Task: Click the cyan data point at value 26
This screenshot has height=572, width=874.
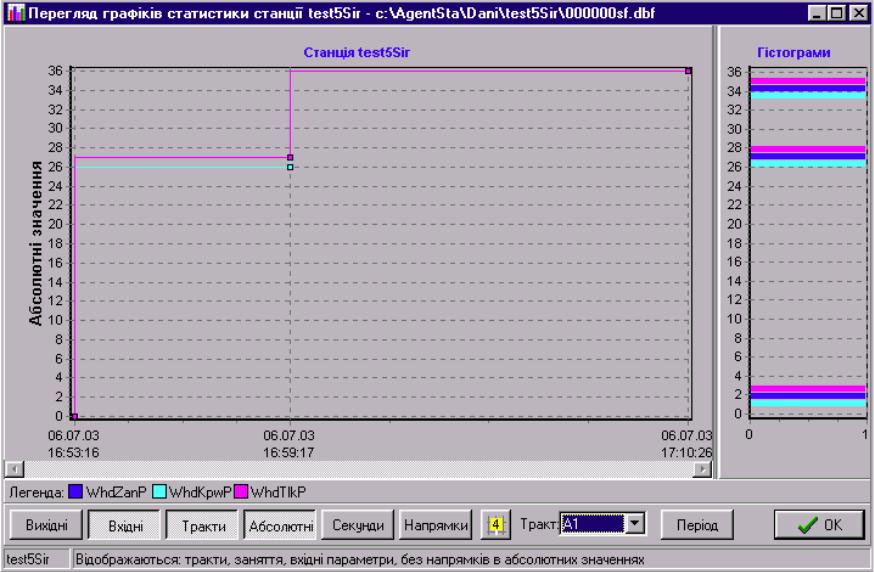Action: [290, 167]
